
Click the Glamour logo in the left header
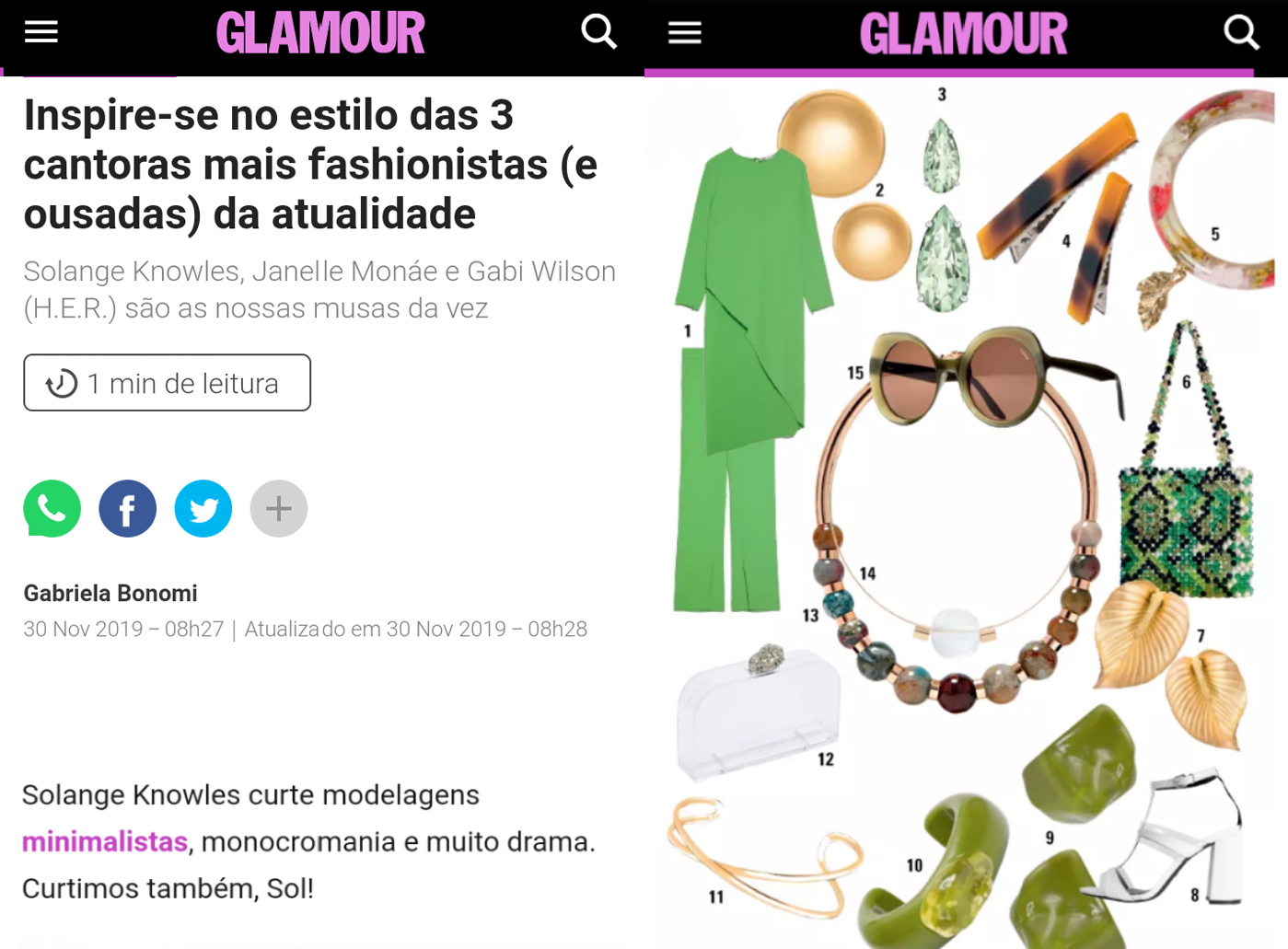click(x=320, y=33)
